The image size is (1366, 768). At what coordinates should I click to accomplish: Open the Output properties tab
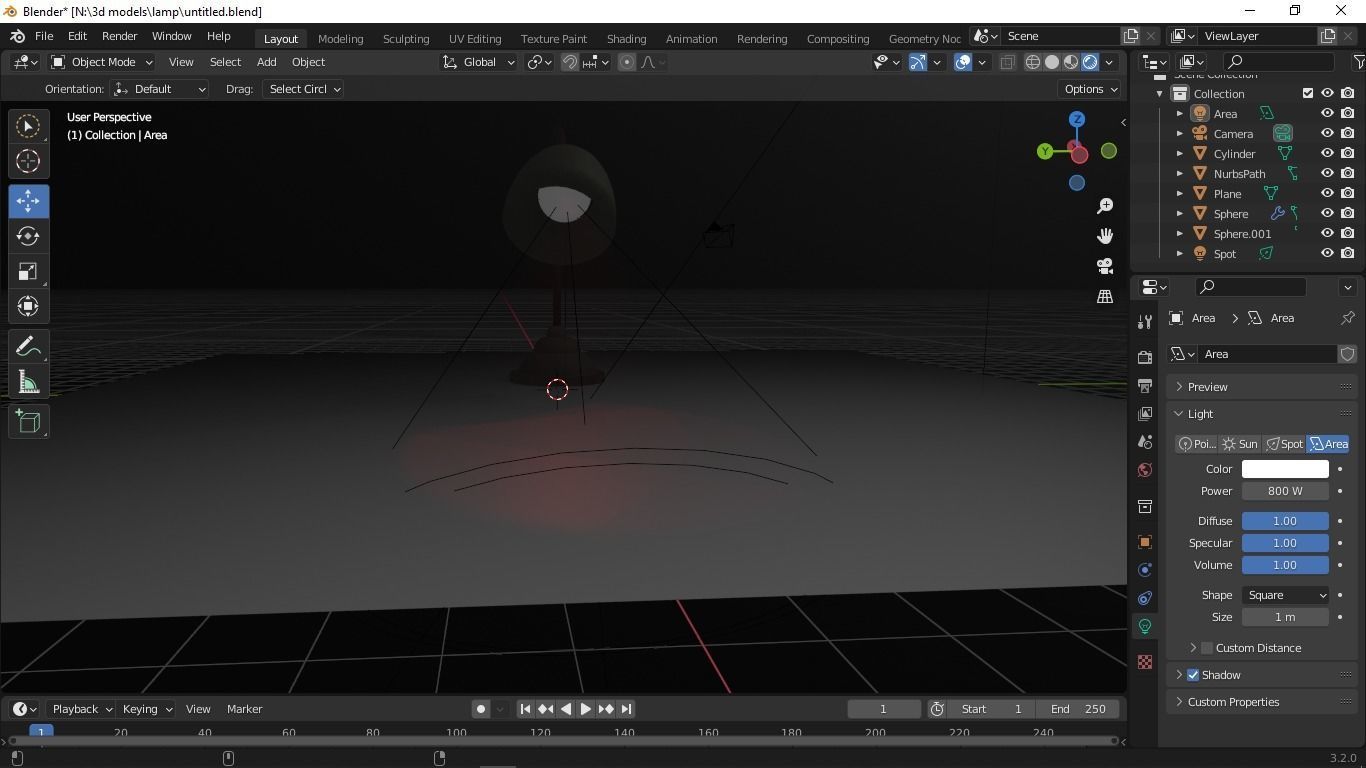1145,385
